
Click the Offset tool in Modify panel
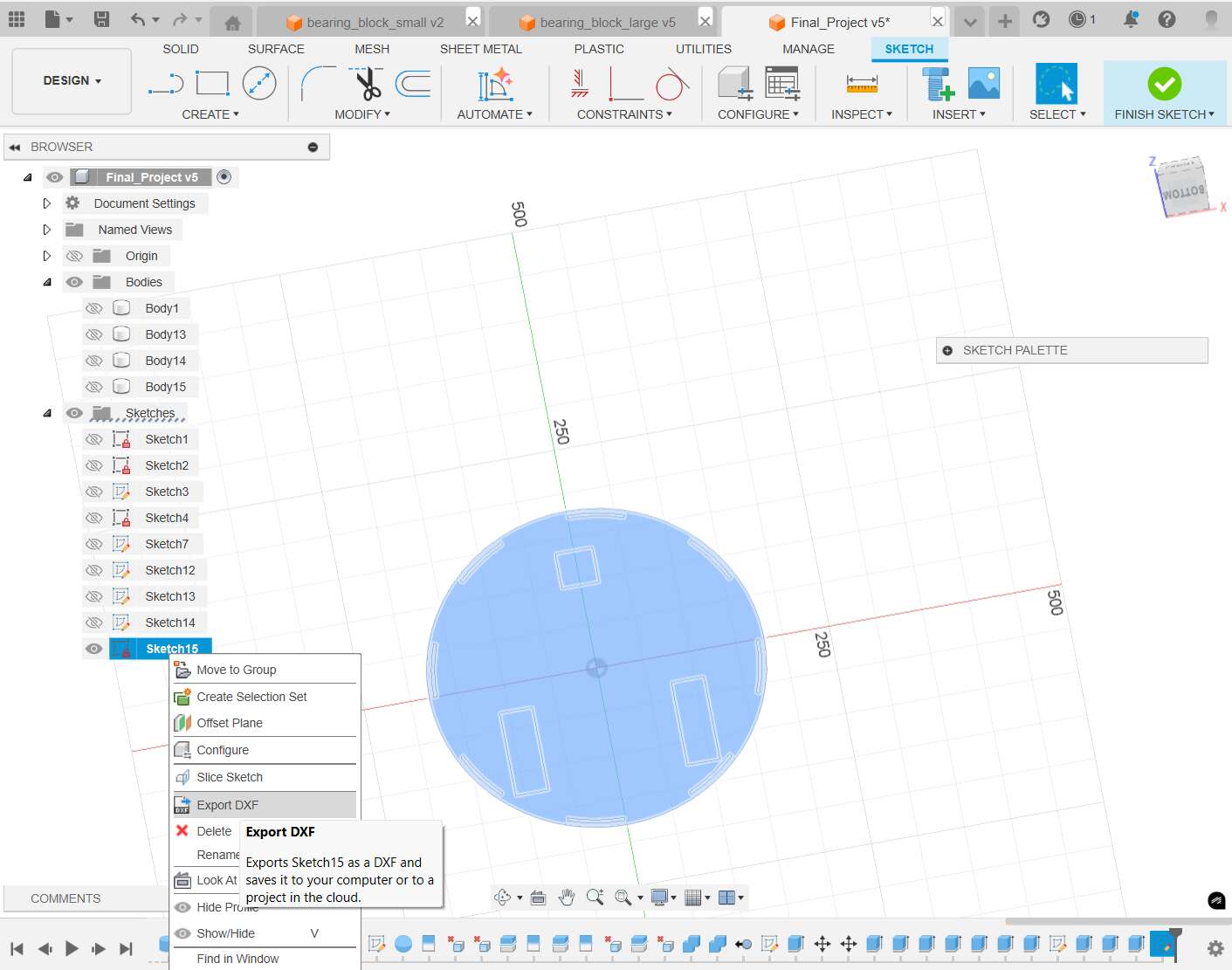click(x=412, y=84)
